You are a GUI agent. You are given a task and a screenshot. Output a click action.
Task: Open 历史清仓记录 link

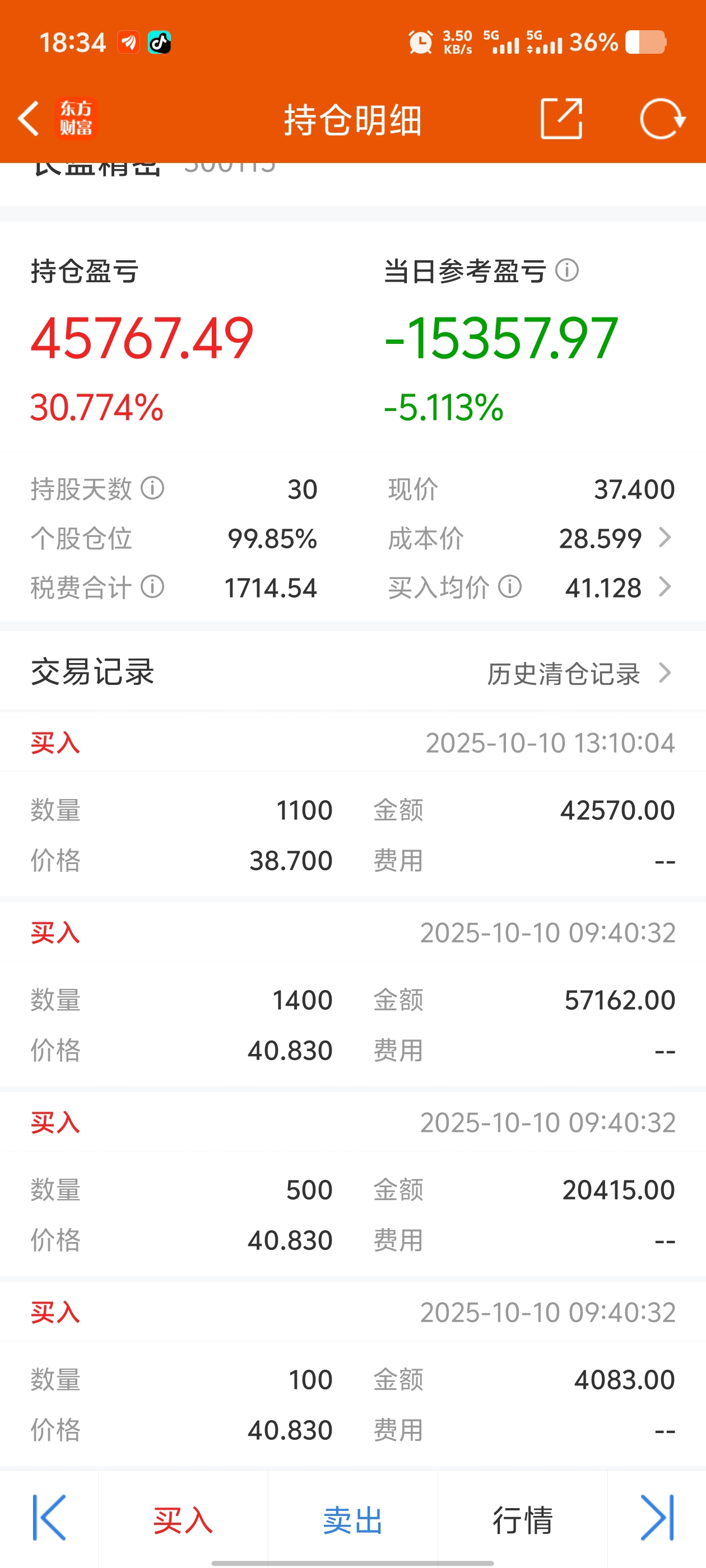pos(564,674)
